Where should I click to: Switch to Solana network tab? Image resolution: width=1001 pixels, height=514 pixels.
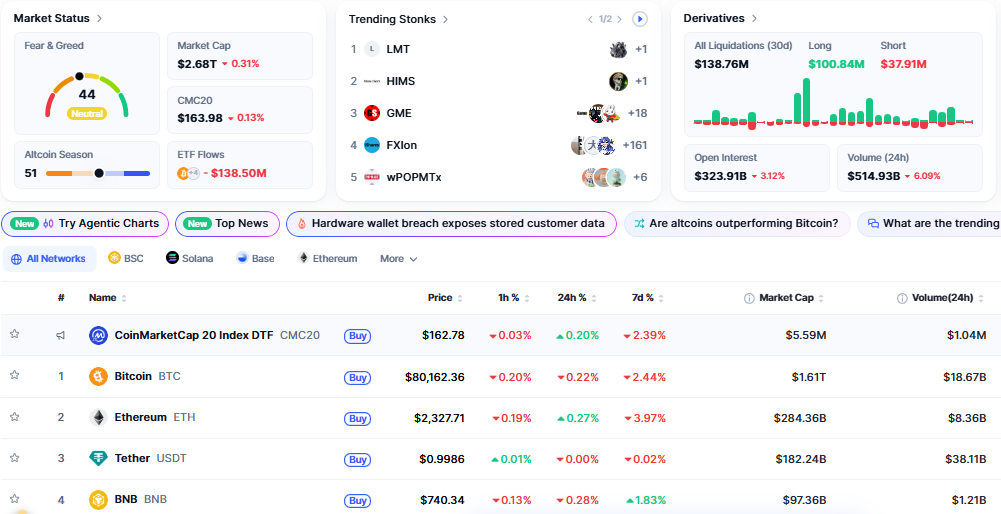190,259
